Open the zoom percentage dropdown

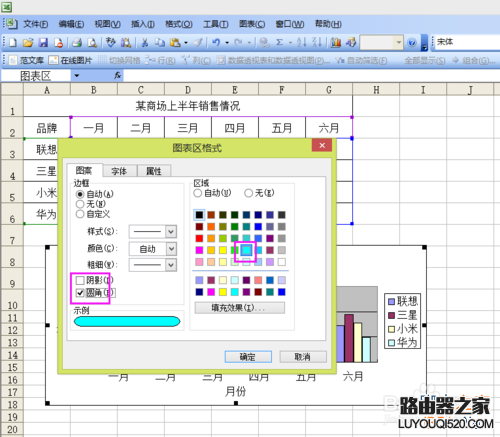(399, 43)
